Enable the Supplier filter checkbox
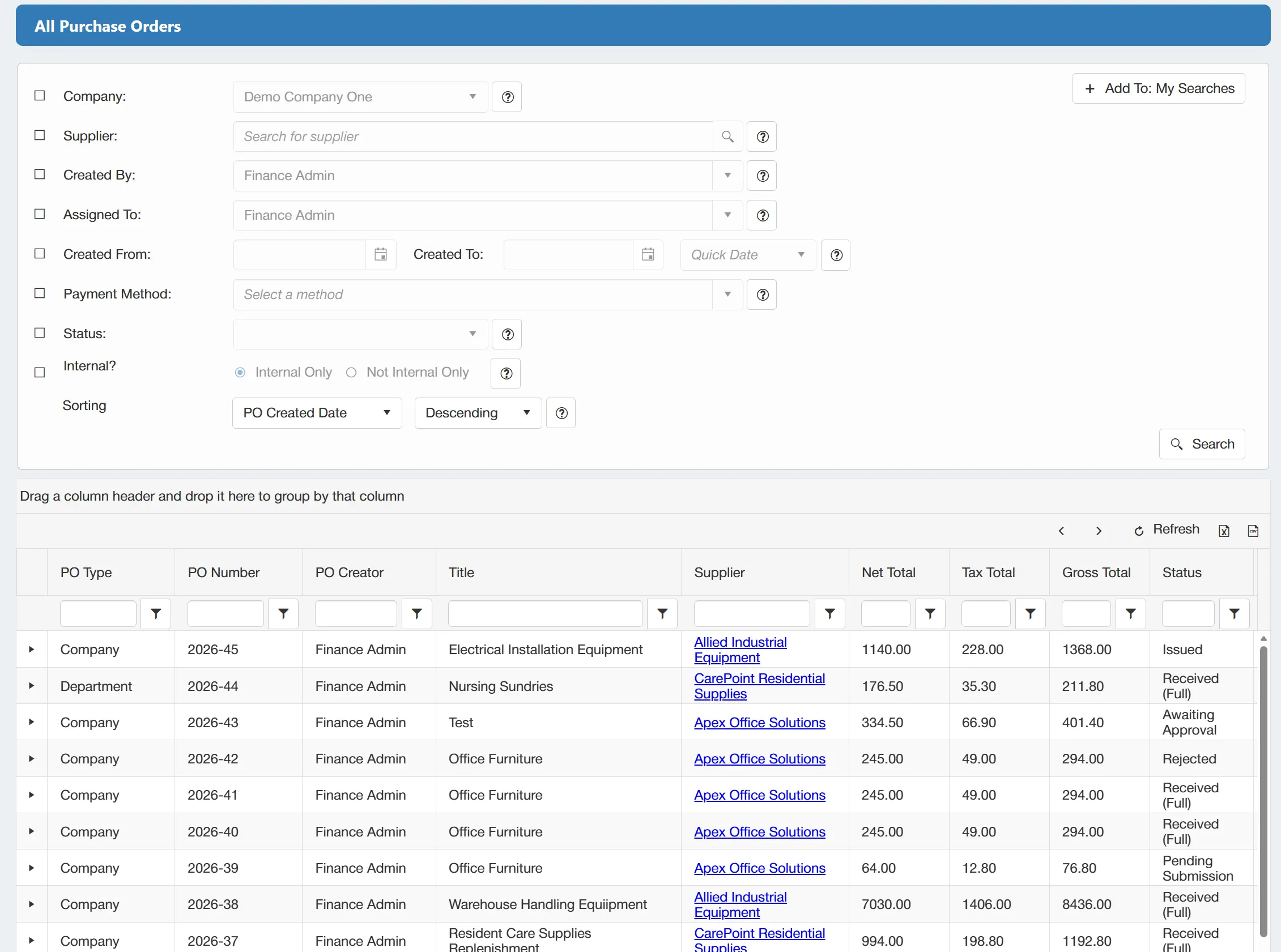Viewport: 1281px width, 952px height. (40, 135)
